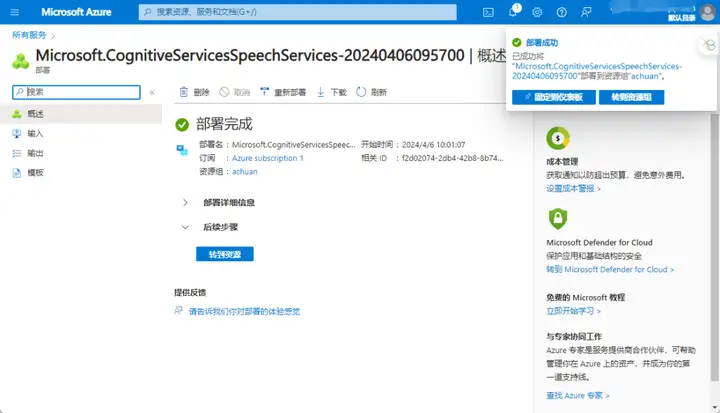Open Cloud Shell from top bar
The height and width of the screenshot is (413, 720).
point(488,12)
